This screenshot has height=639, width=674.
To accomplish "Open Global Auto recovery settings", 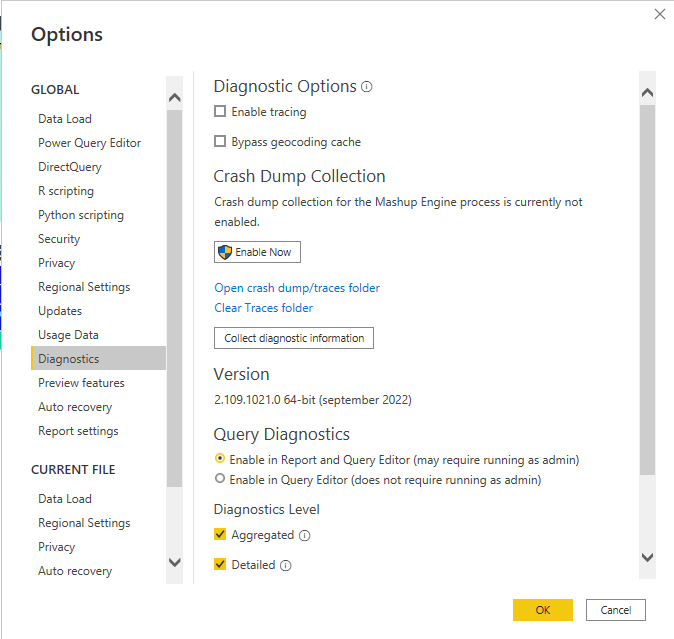I will (75, 407).
